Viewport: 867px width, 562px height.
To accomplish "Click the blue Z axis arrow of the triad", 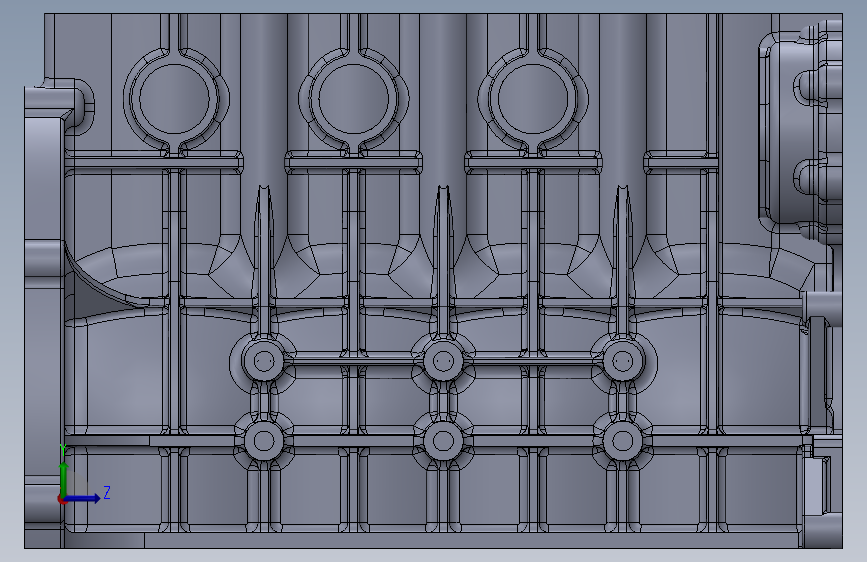I will point(83,498).
